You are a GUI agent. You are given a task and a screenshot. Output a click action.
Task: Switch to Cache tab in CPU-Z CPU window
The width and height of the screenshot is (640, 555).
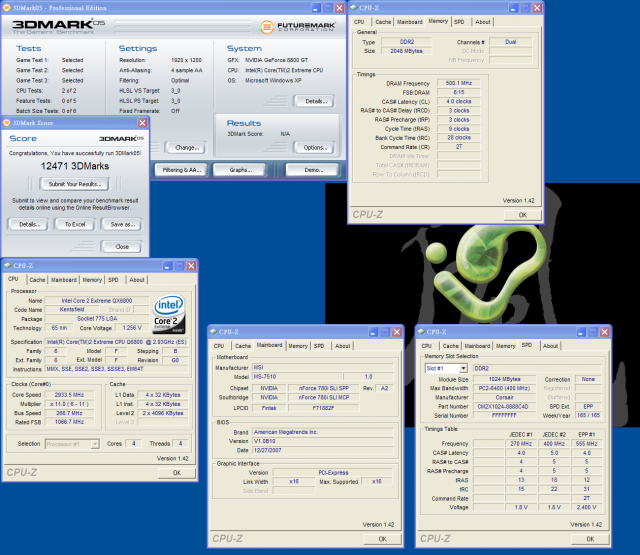pyautogui.click(x=37, y=280)
